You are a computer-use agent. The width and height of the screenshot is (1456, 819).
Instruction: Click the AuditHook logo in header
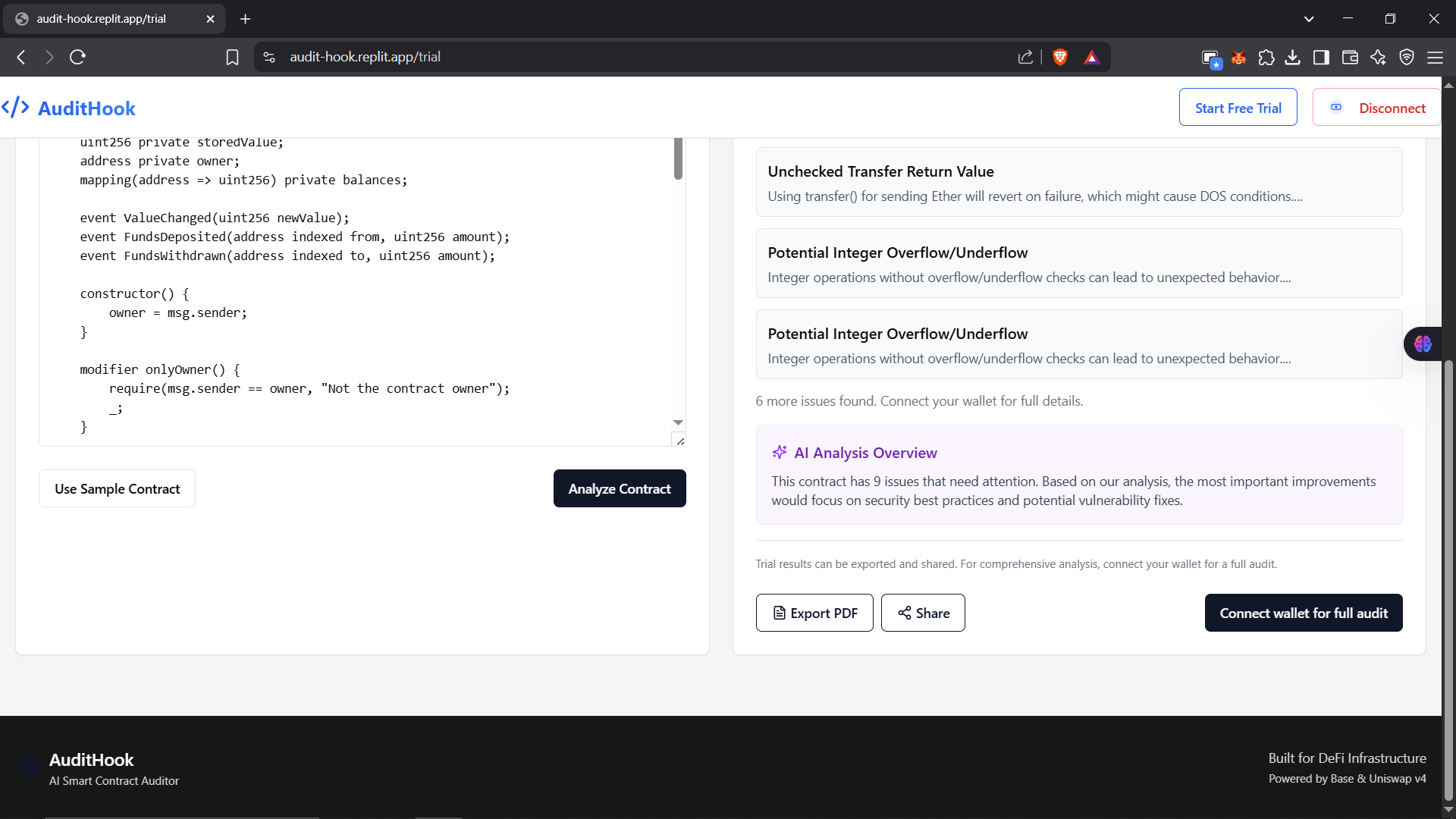pyautogui.click(x=68, y=108)
